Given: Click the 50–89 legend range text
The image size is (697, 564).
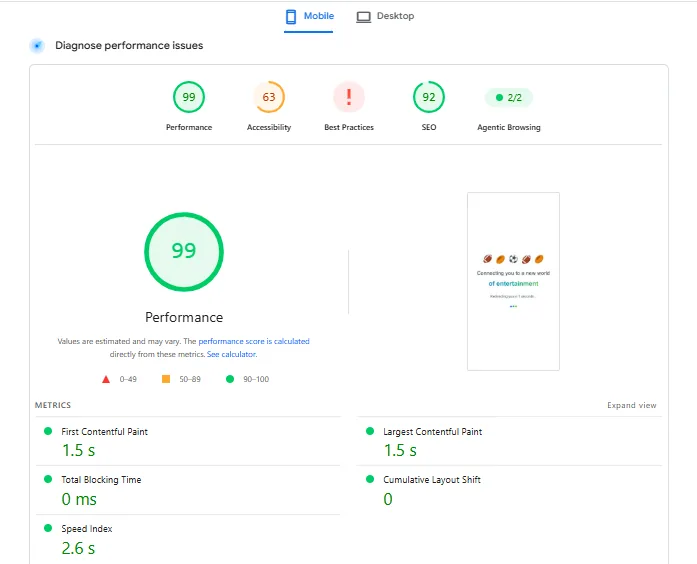Looking at the screenshot, I should click(x=190, y=379).
